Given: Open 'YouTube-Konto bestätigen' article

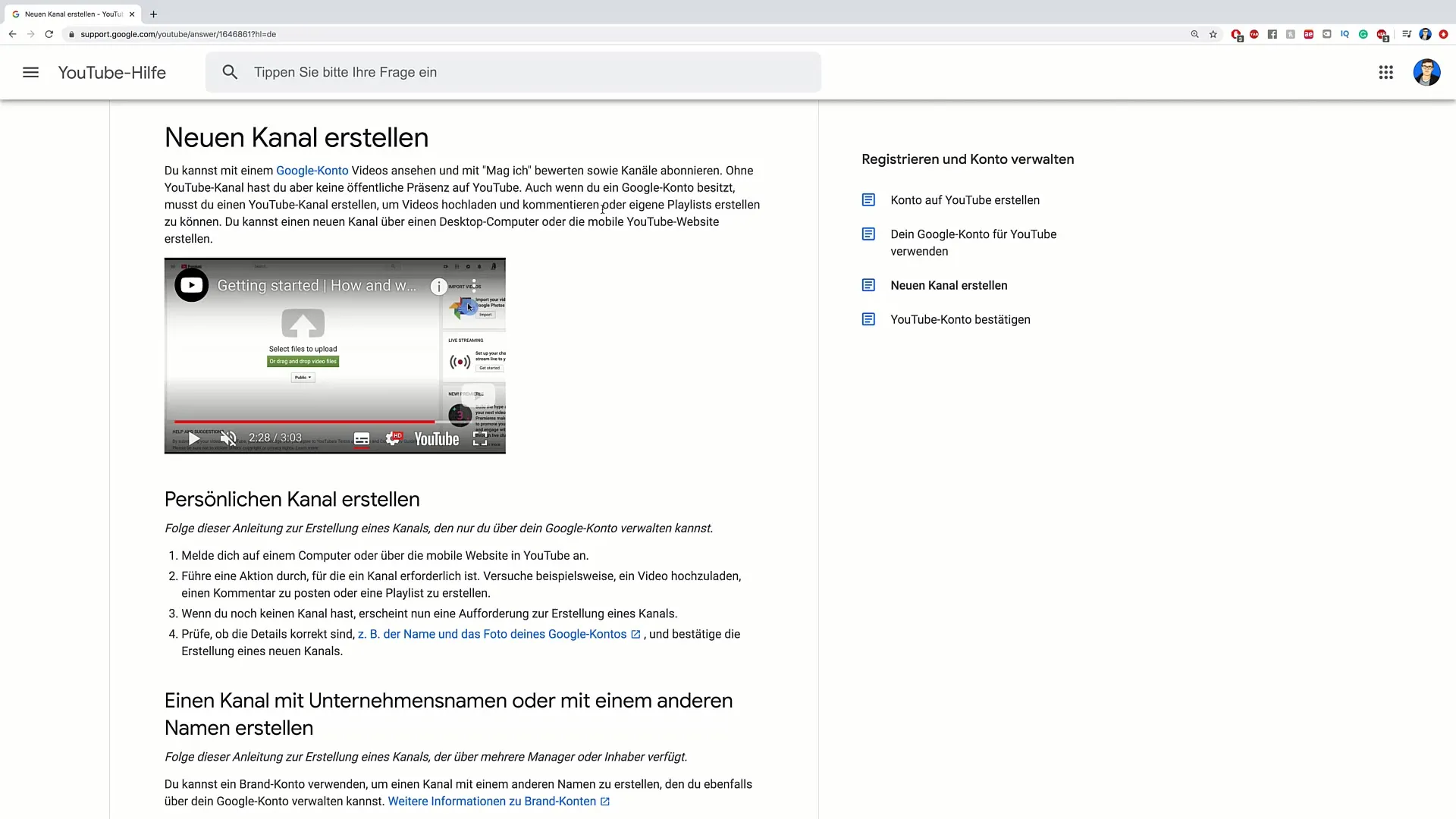Looking at the screenshot, I should 960,319.
